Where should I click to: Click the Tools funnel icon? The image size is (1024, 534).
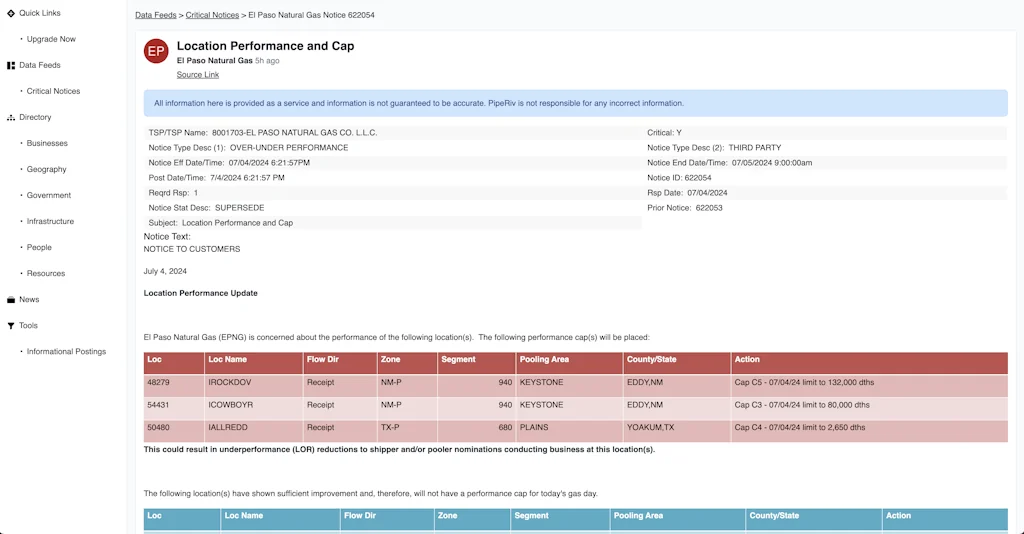point(11,326)
